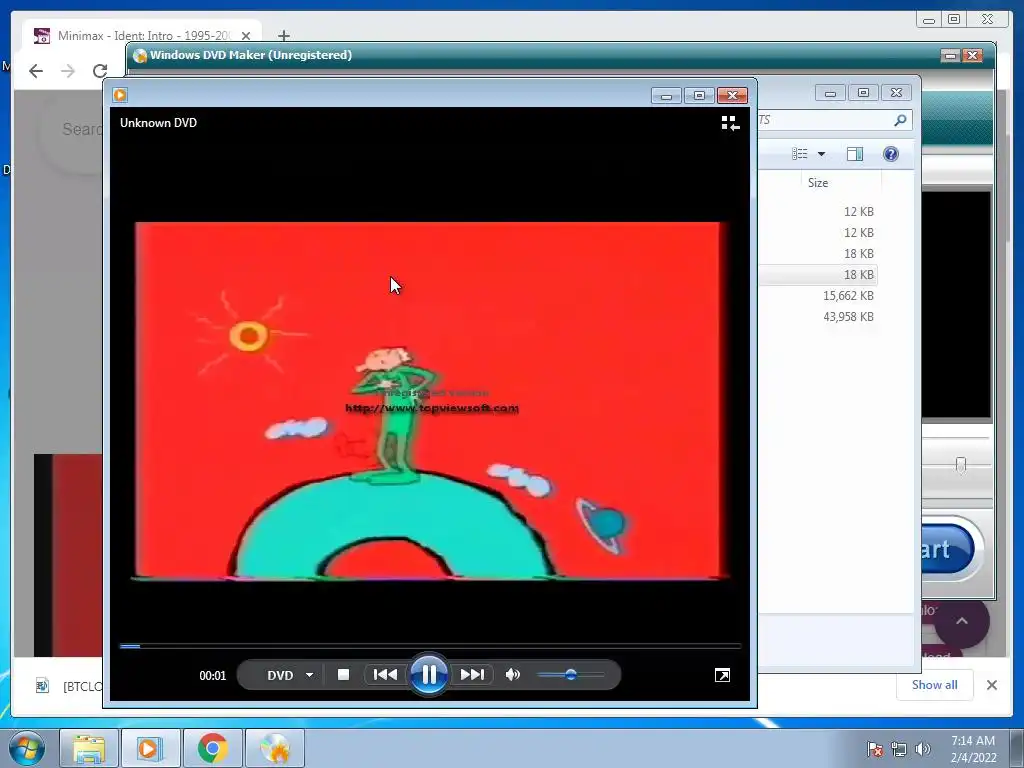Click Show all downloads in Chrome

935,684
